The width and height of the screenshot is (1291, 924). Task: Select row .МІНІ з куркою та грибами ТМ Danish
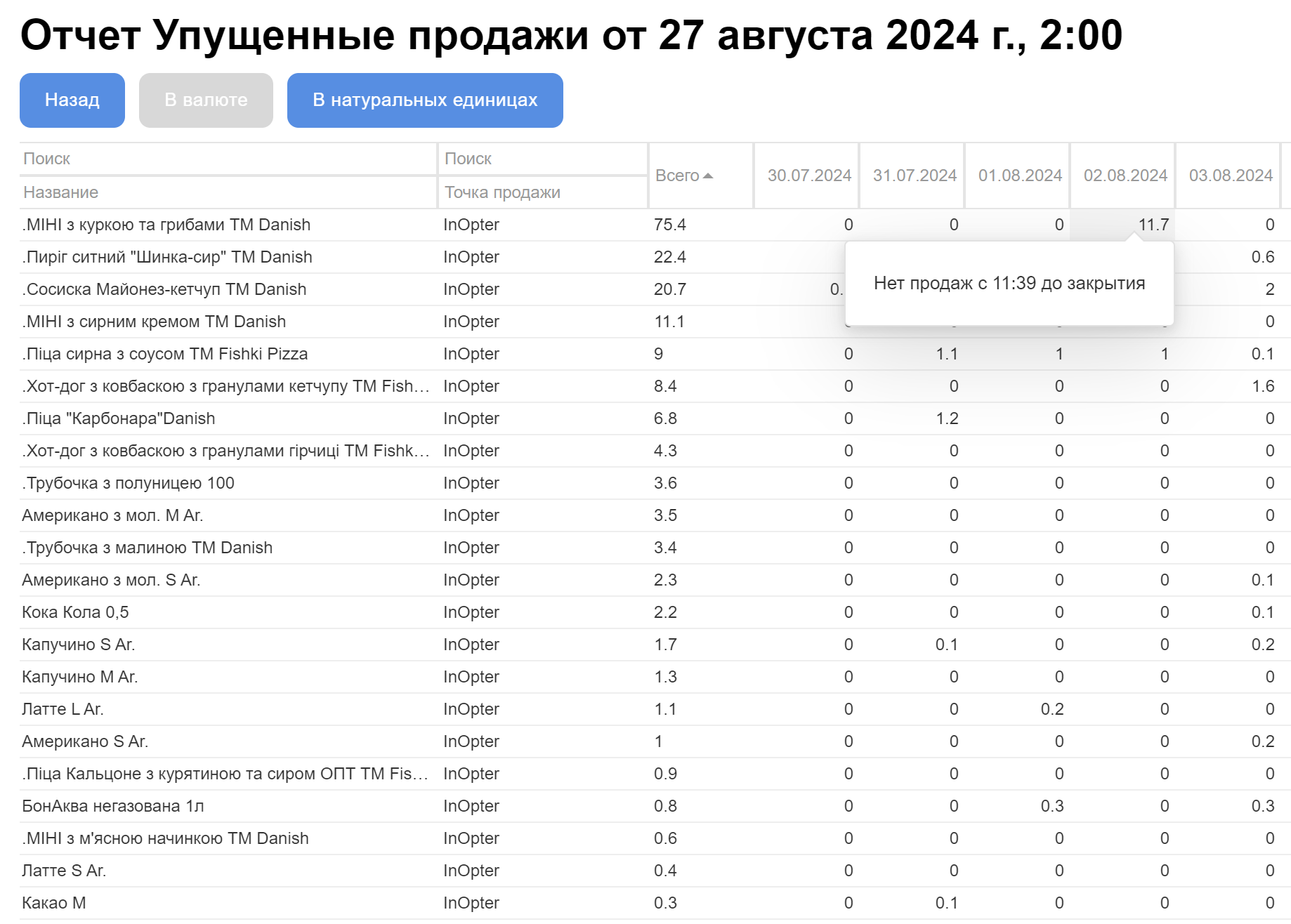click(x=655, y=225)
